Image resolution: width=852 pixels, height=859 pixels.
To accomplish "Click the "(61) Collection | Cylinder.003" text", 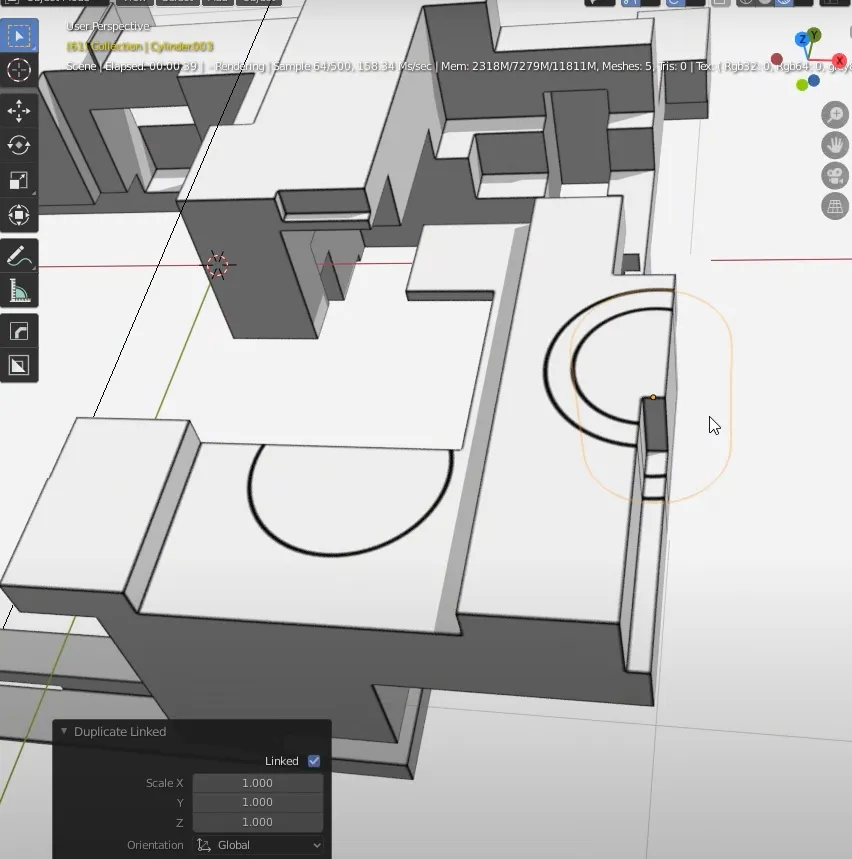I will [x=140, y=47].
